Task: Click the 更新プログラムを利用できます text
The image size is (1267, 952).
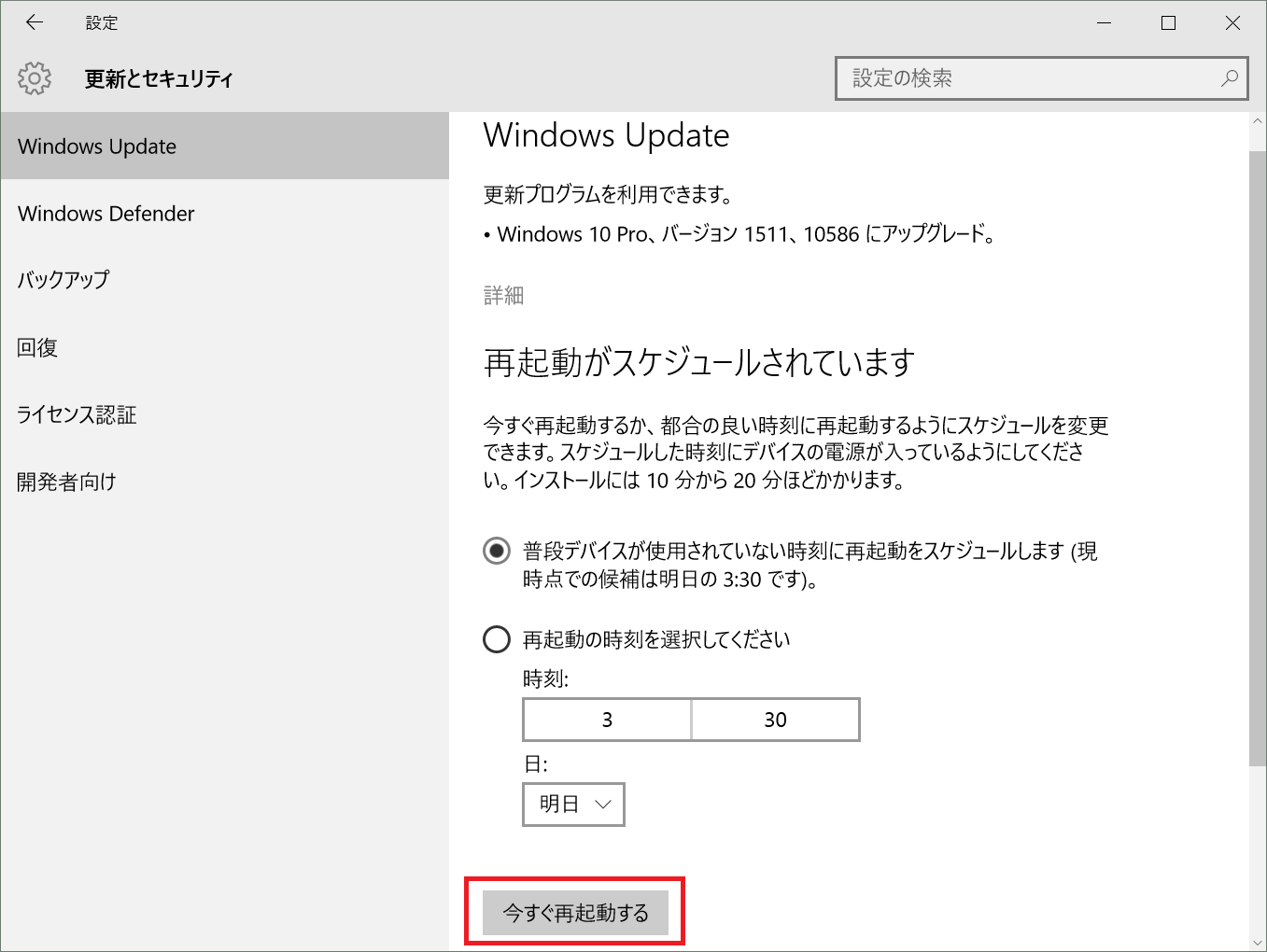Action: click(608, 195)
